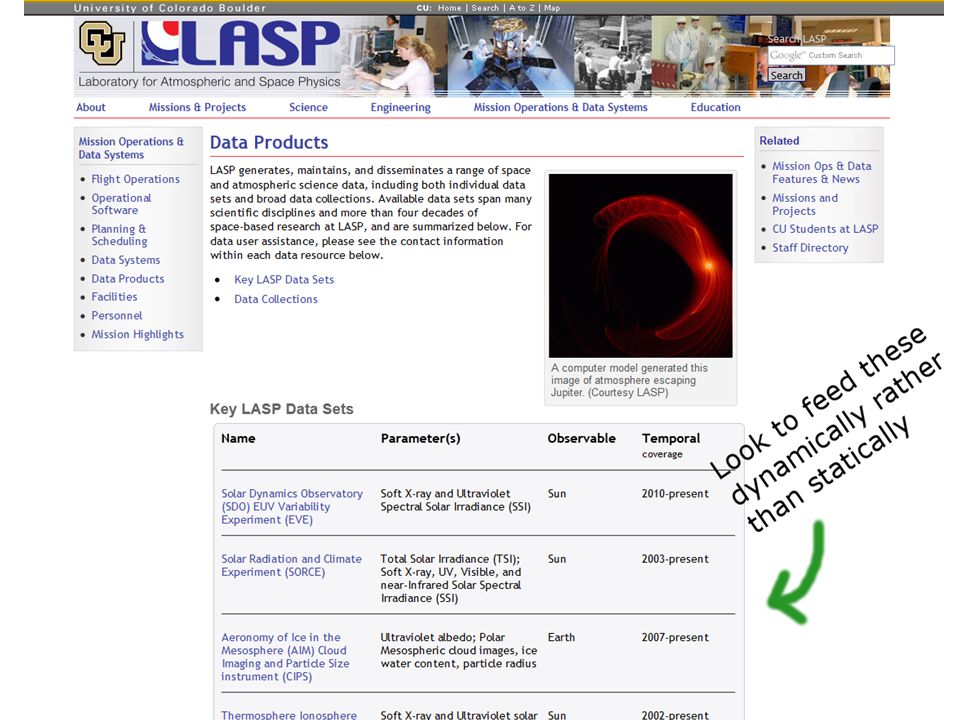
Task: Open Data Products in sidebar
Action: [128, 279]
